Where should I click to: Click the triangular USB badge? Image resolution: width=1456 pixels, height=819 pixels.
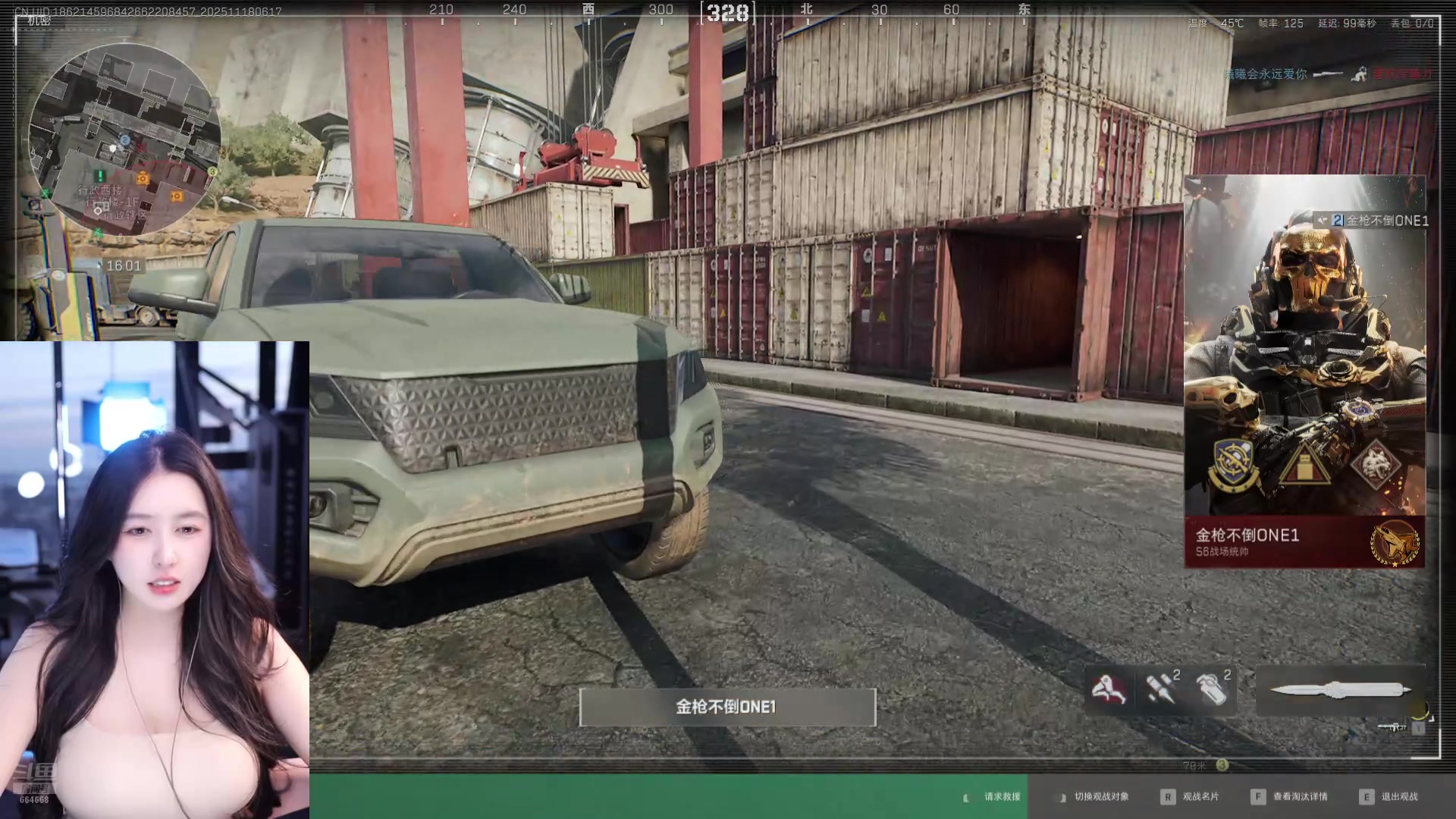(1304, 466)
